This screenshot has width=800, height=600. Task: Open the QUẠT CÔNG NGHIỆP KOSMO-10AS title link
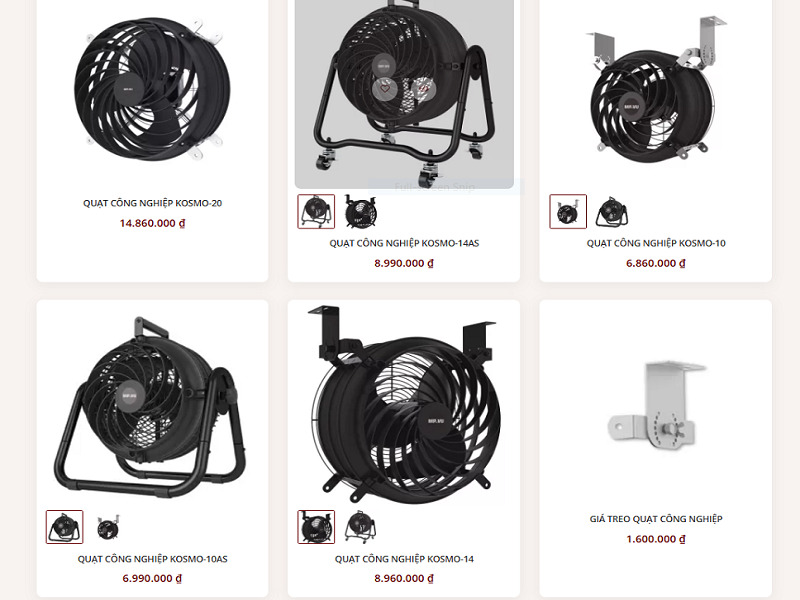tap(153, 559)
